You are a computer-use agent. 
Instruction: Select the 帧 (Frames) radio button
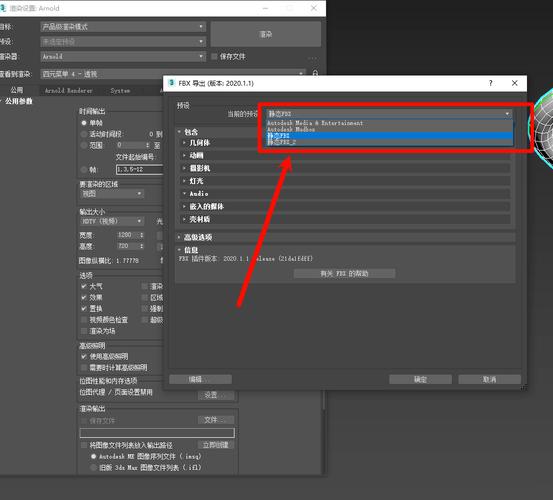[84, 170]
